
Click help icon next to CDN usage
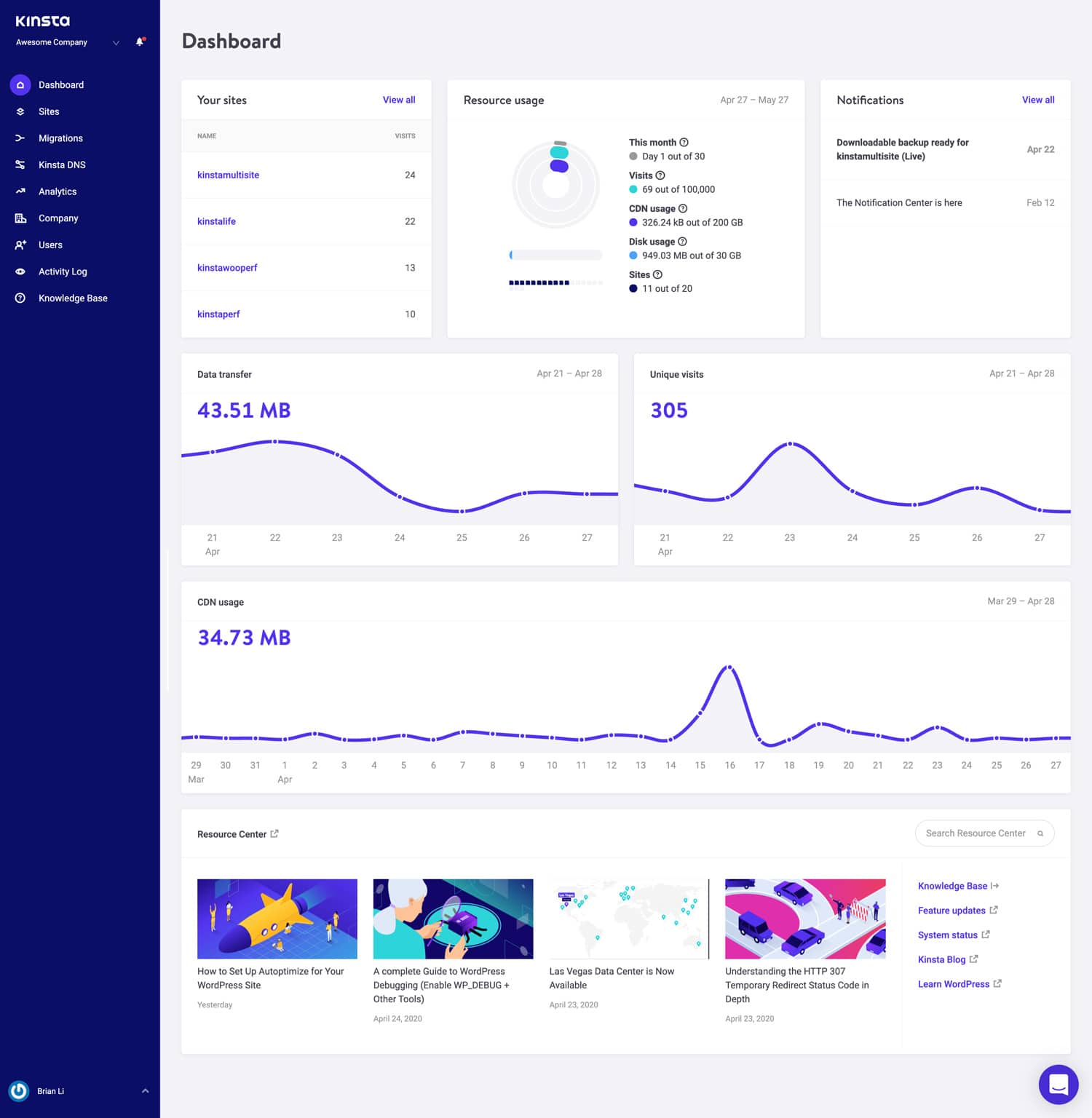coord(683,209)
